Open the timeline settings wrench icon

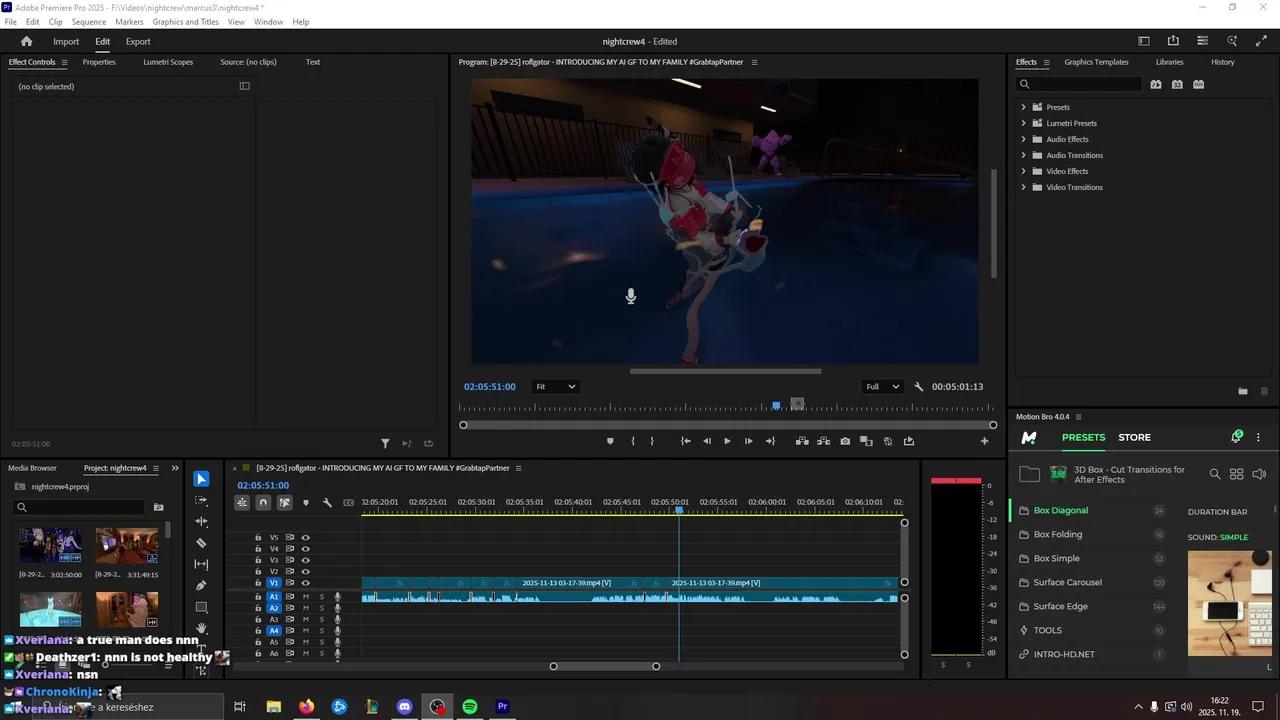tap(328, 502)
